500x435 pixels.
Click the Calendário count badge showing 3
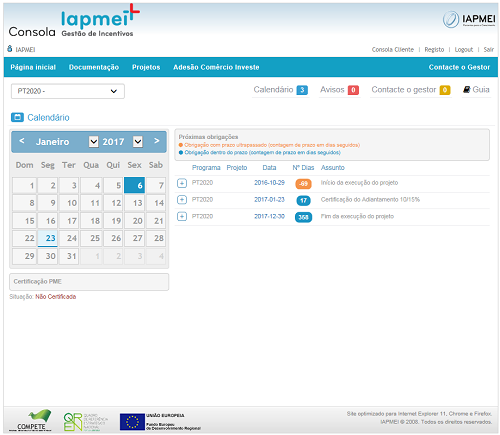(302, 90)
